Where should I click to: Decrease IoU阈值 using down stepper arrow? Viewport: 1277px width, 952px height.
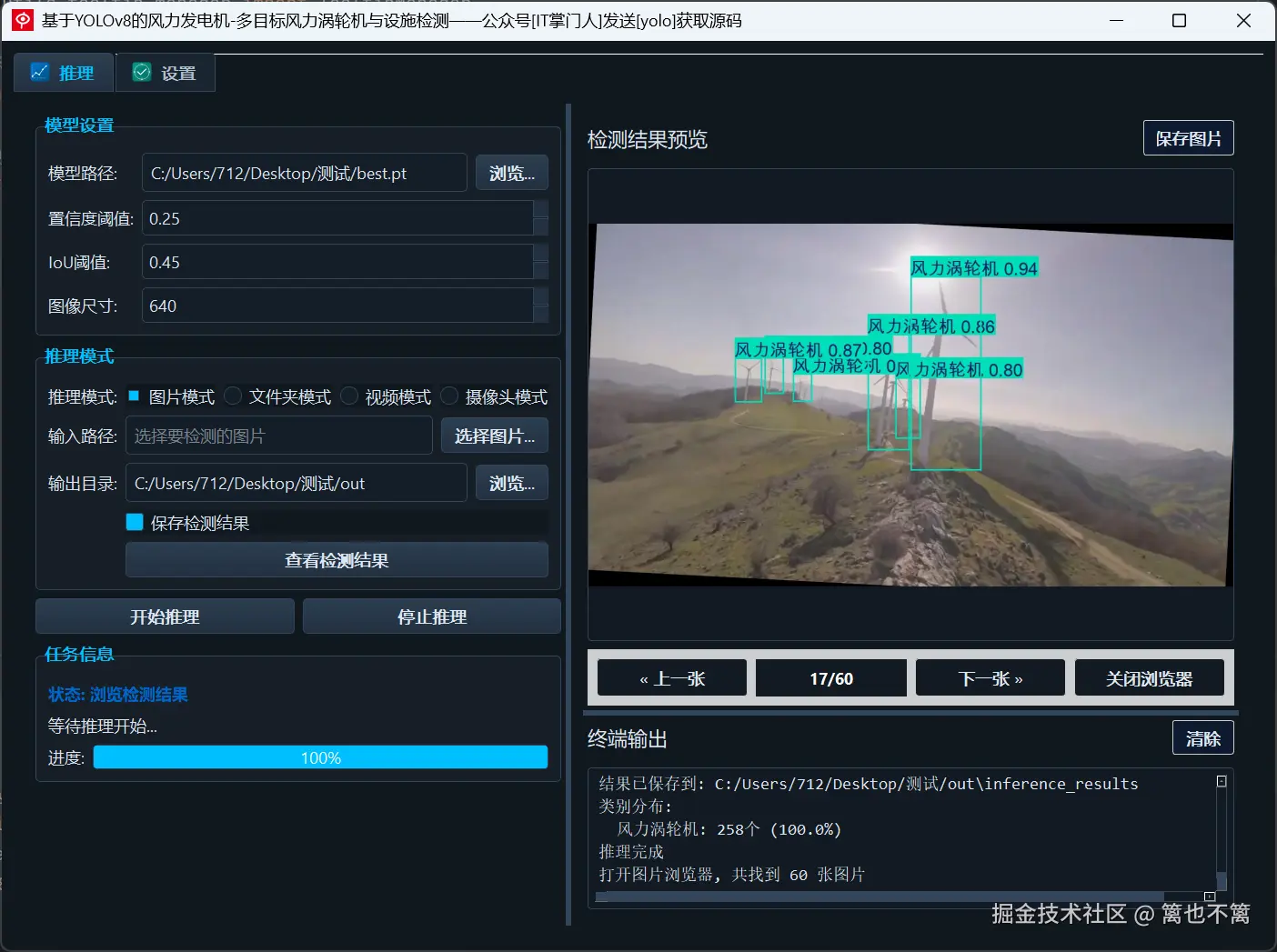541,271
